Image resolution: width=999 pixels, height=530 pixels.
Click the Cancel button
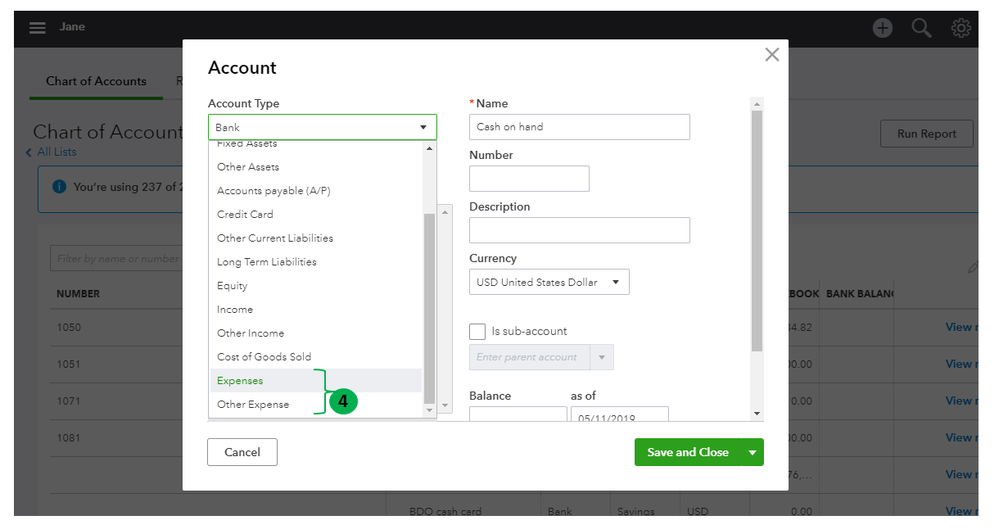coord(242,452)
